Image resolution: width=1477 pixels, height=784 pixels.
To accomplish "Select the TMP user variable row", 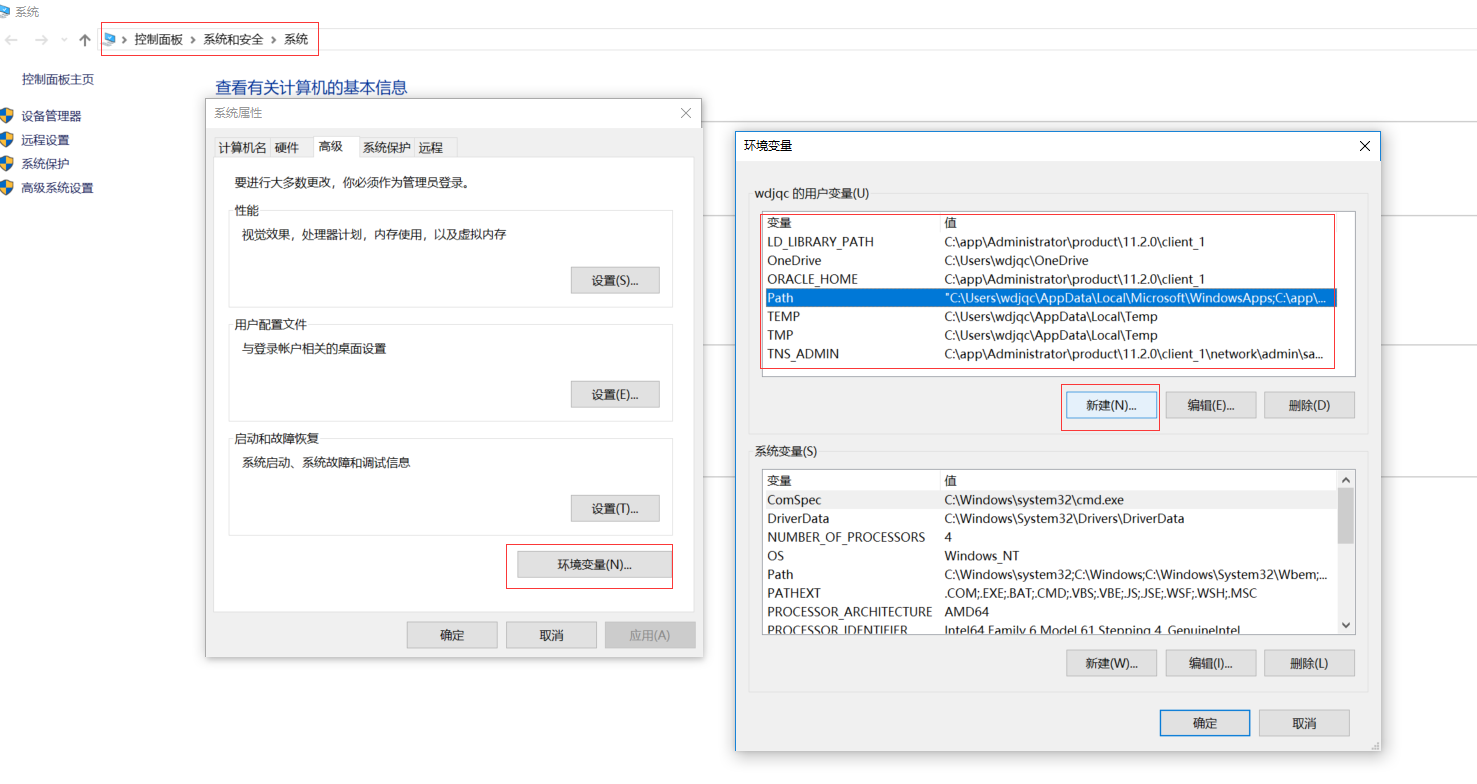I will click(1050, 335).
